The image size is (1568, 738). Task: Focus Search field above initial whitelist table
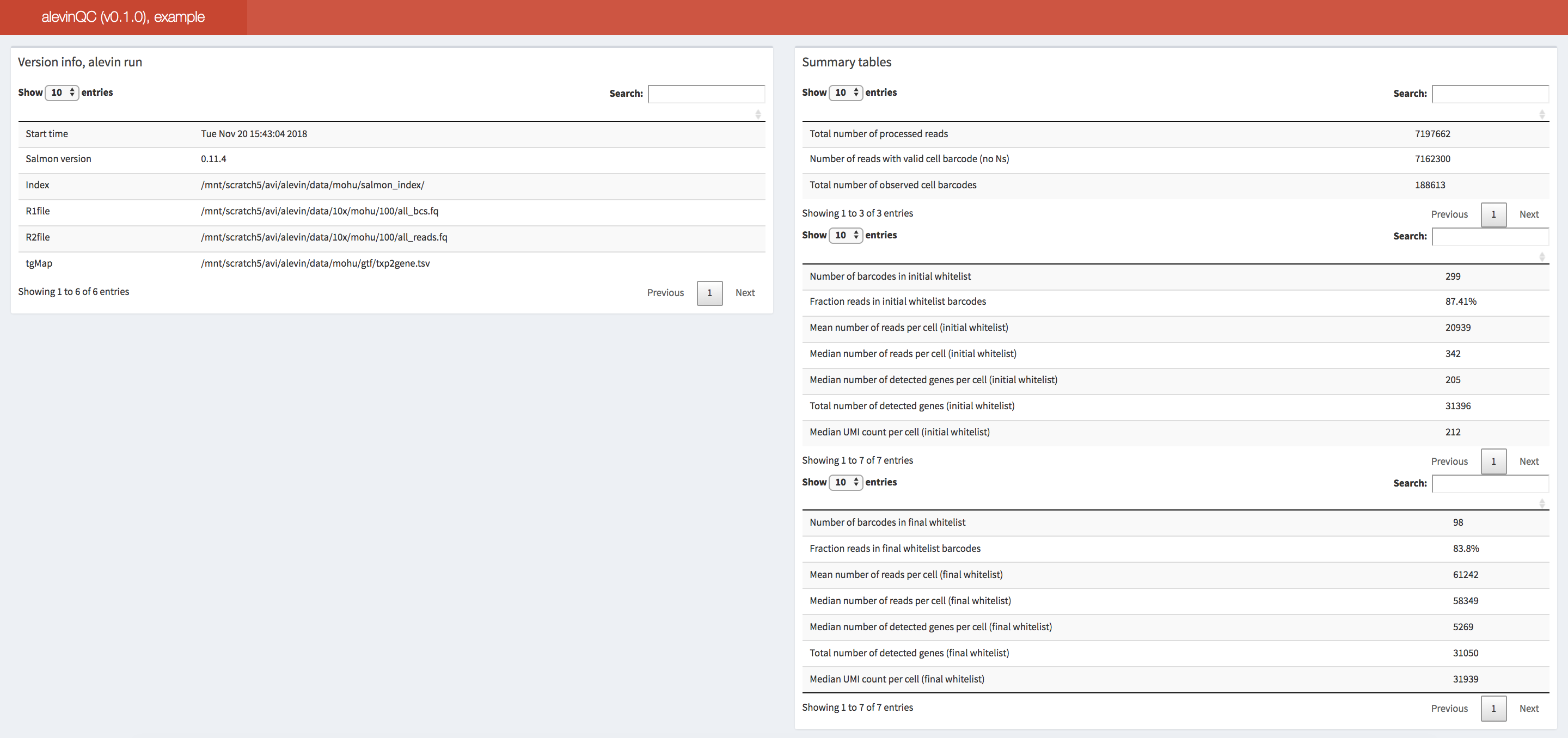click(1490, 237)
